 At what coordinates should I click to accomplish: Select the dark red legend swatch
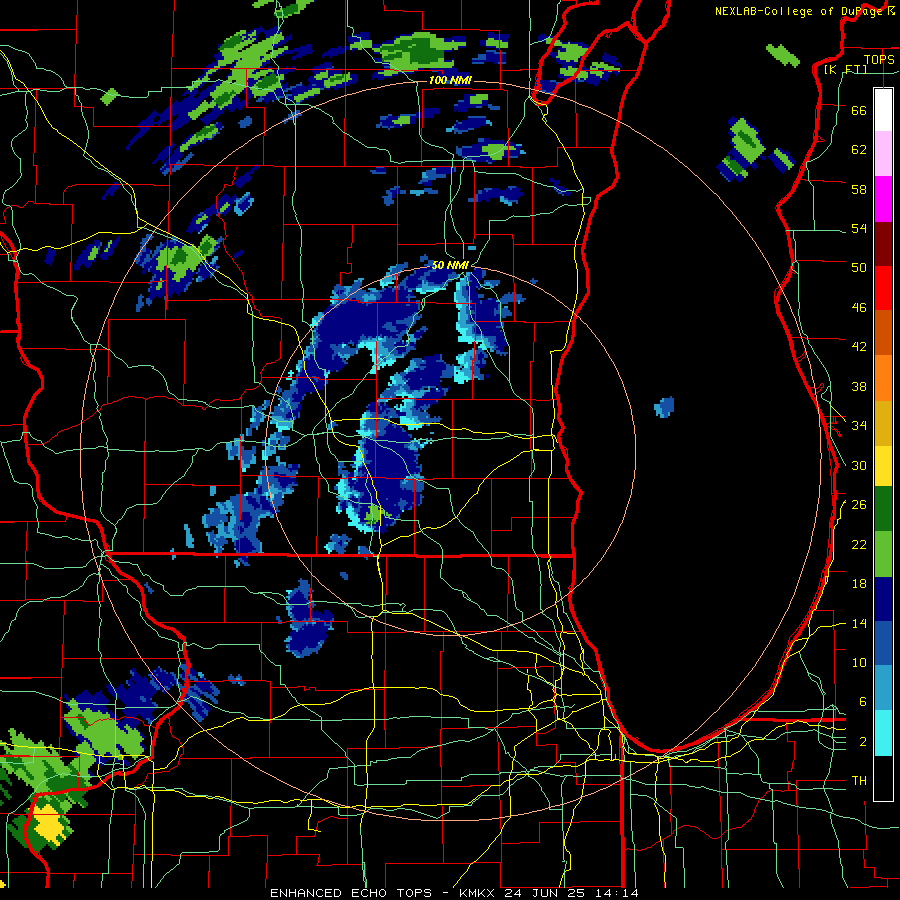tap(883, 244)
